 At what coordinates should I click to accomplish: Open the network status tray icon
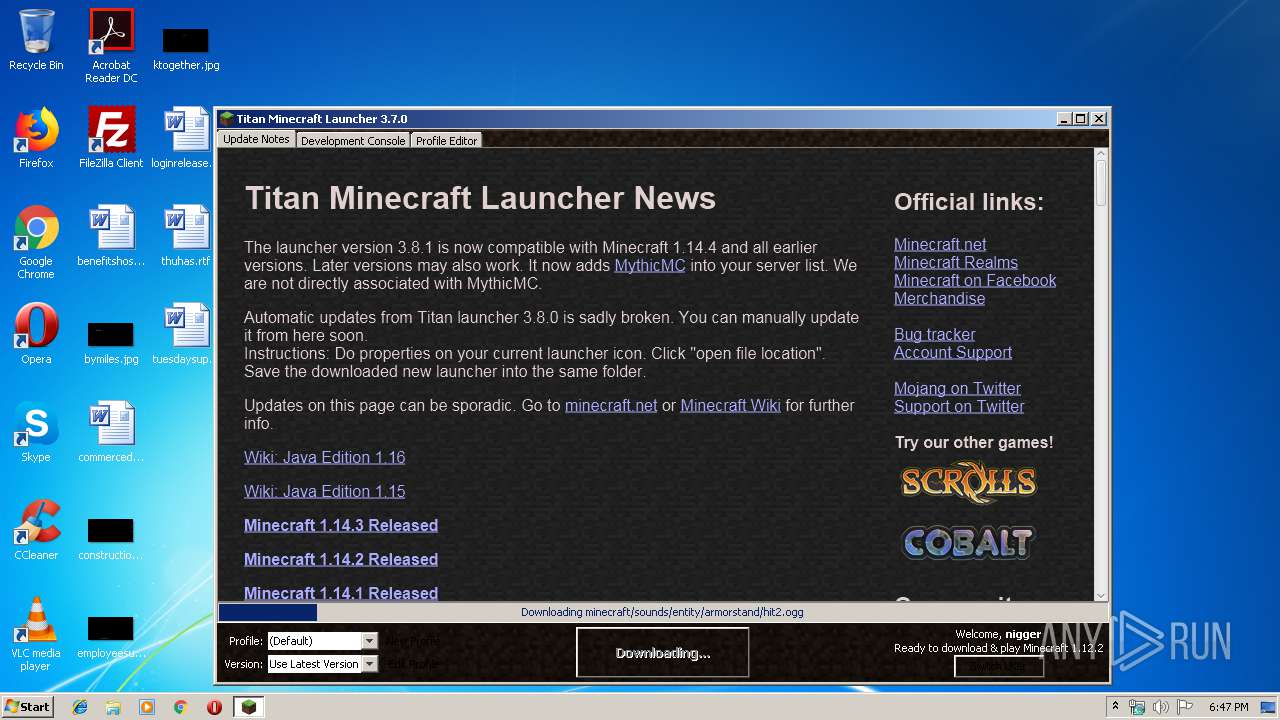point(1137,707)
